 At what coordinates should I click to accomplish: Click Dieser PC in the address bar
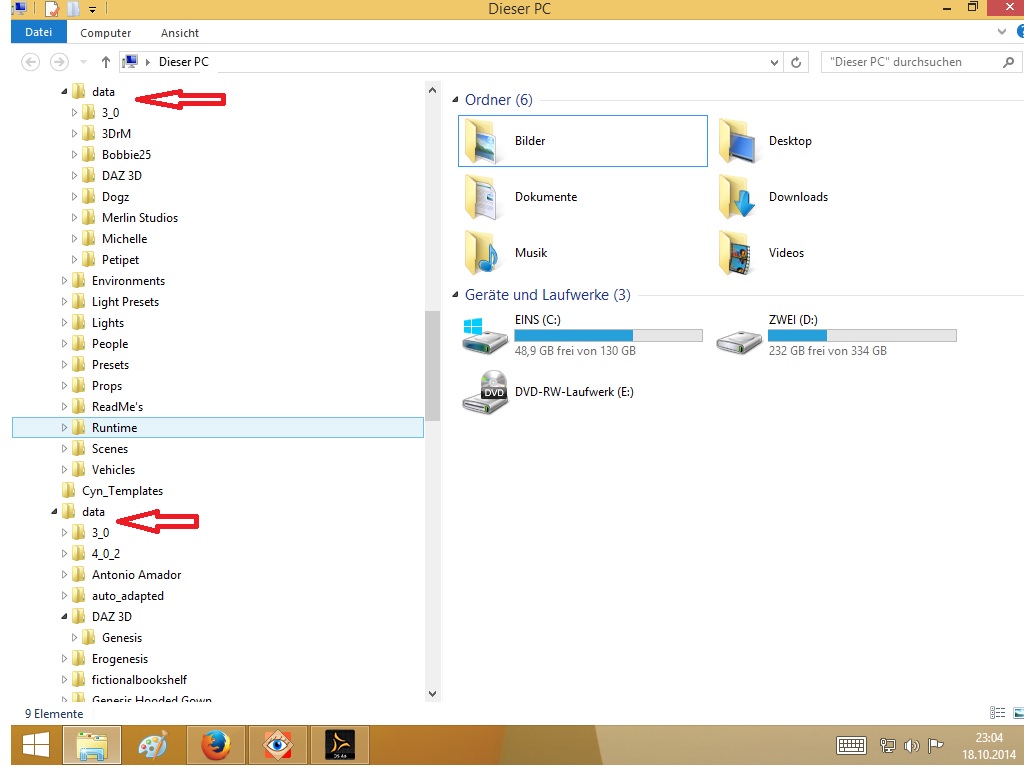(x=184, y=62)
